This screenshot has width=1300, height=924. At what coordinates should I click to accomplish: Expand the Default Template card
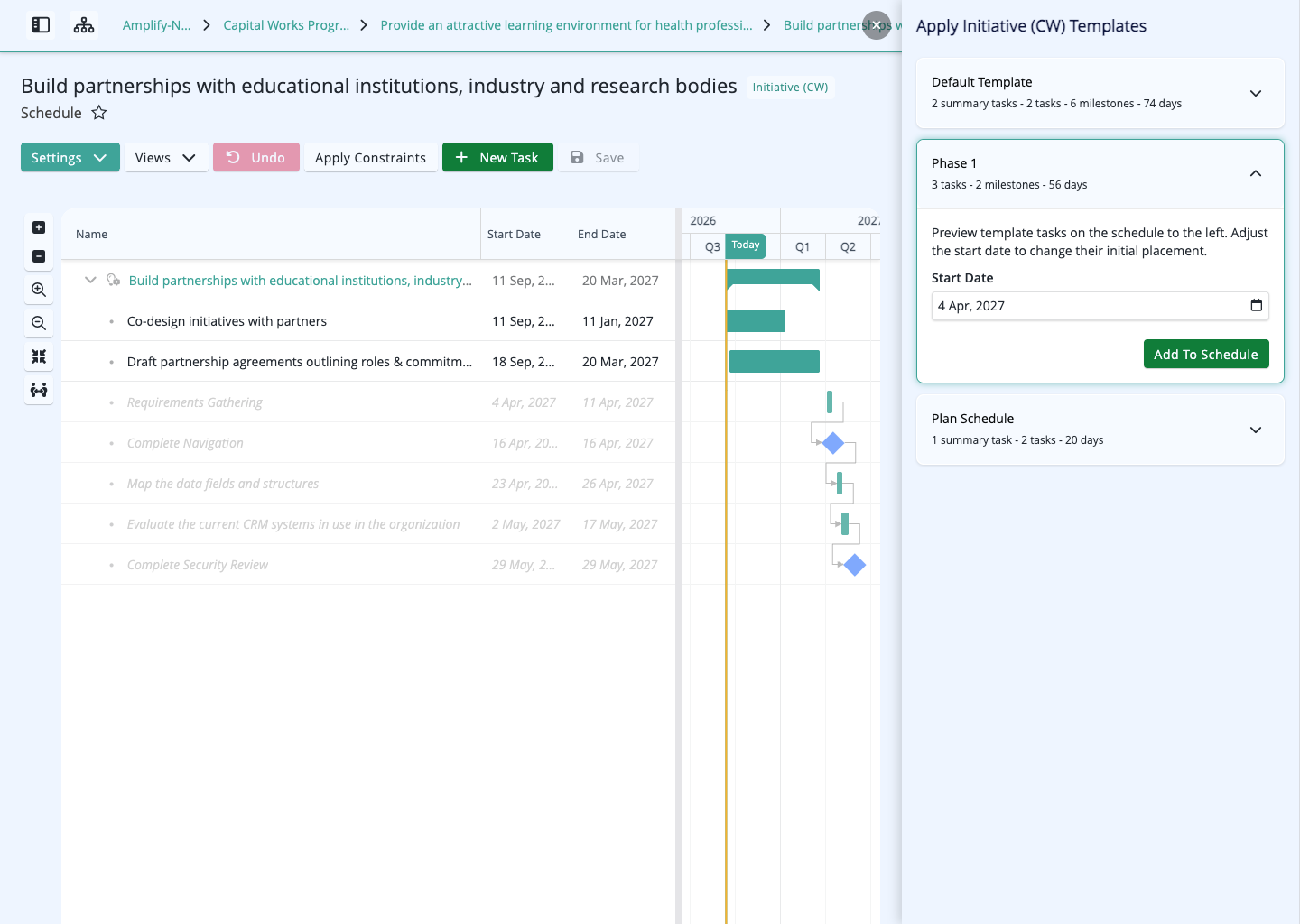[1256, 93]
